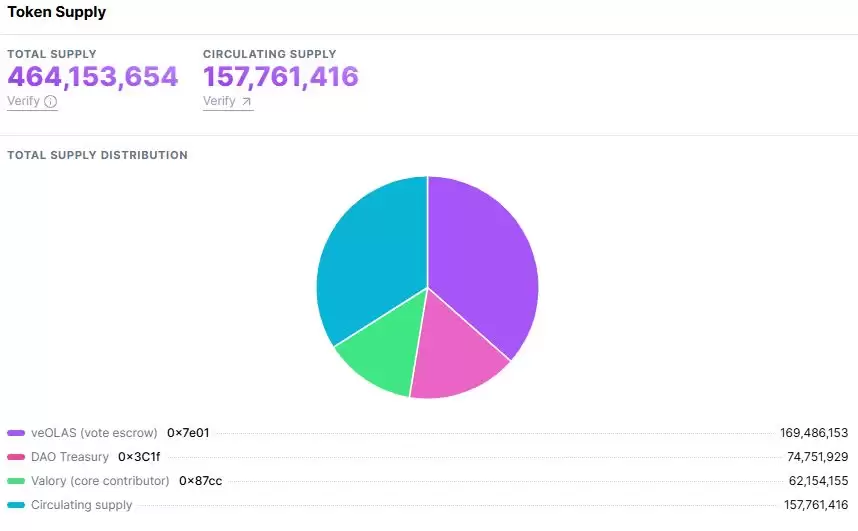This screenshot has width=858, height=531.
Task: Click the arrow icon beside Circulating Supply Verify
Action: (246, 101)
